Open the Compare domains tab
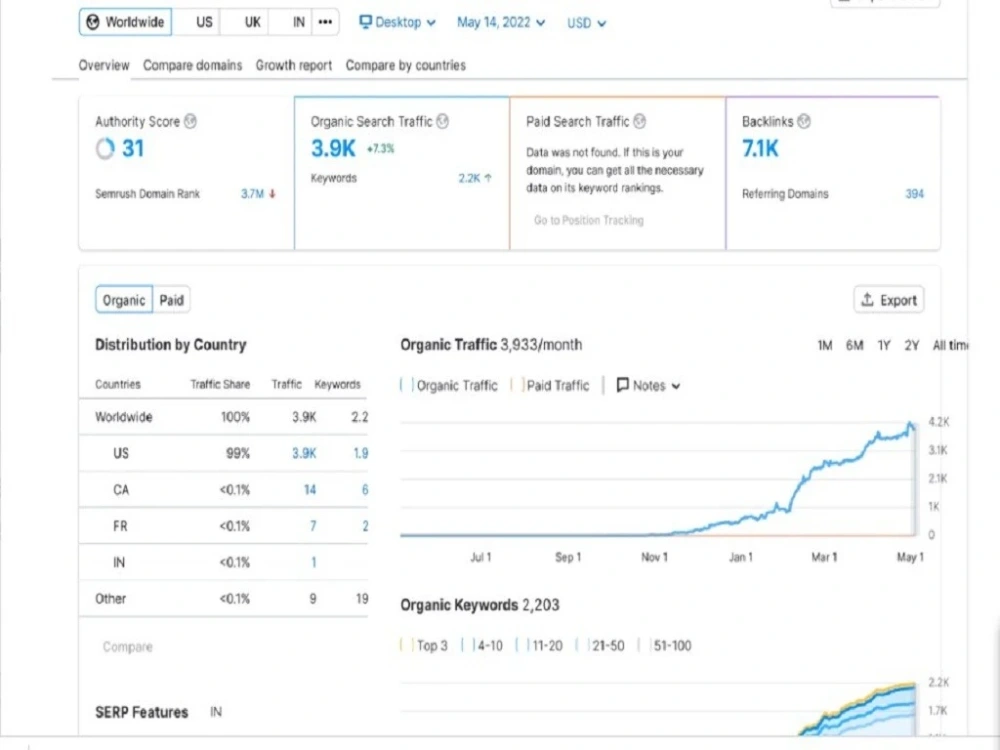Screen dimensions: 1000x750 pos(193,65)
